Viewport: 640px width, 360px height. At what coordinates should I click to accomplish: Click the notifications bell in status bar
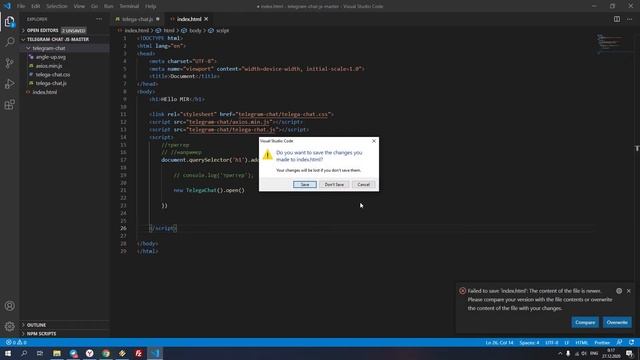coord(631,342)
